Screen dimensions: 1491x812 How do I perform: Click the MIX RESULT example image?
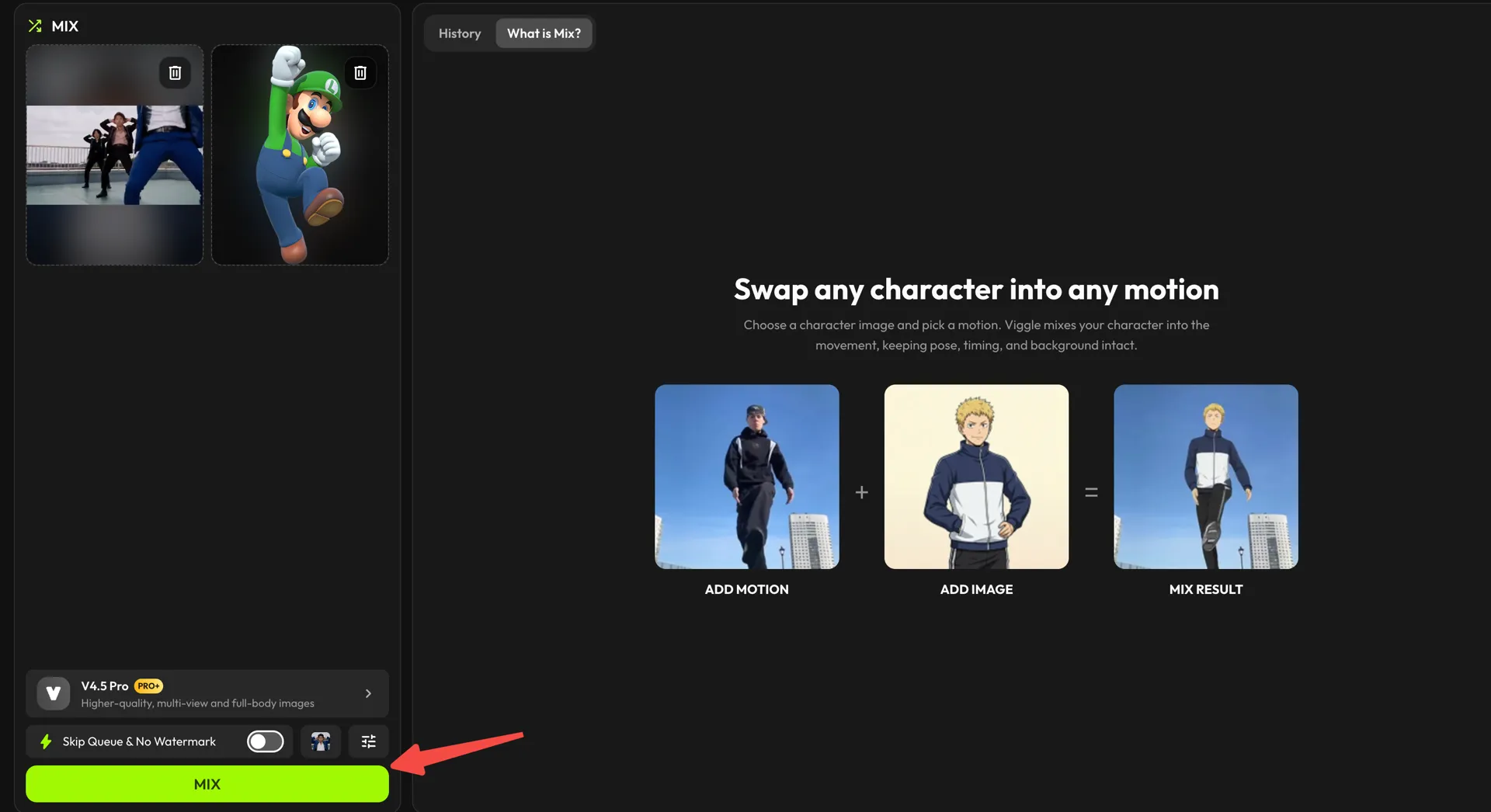tap(1206, 477)
